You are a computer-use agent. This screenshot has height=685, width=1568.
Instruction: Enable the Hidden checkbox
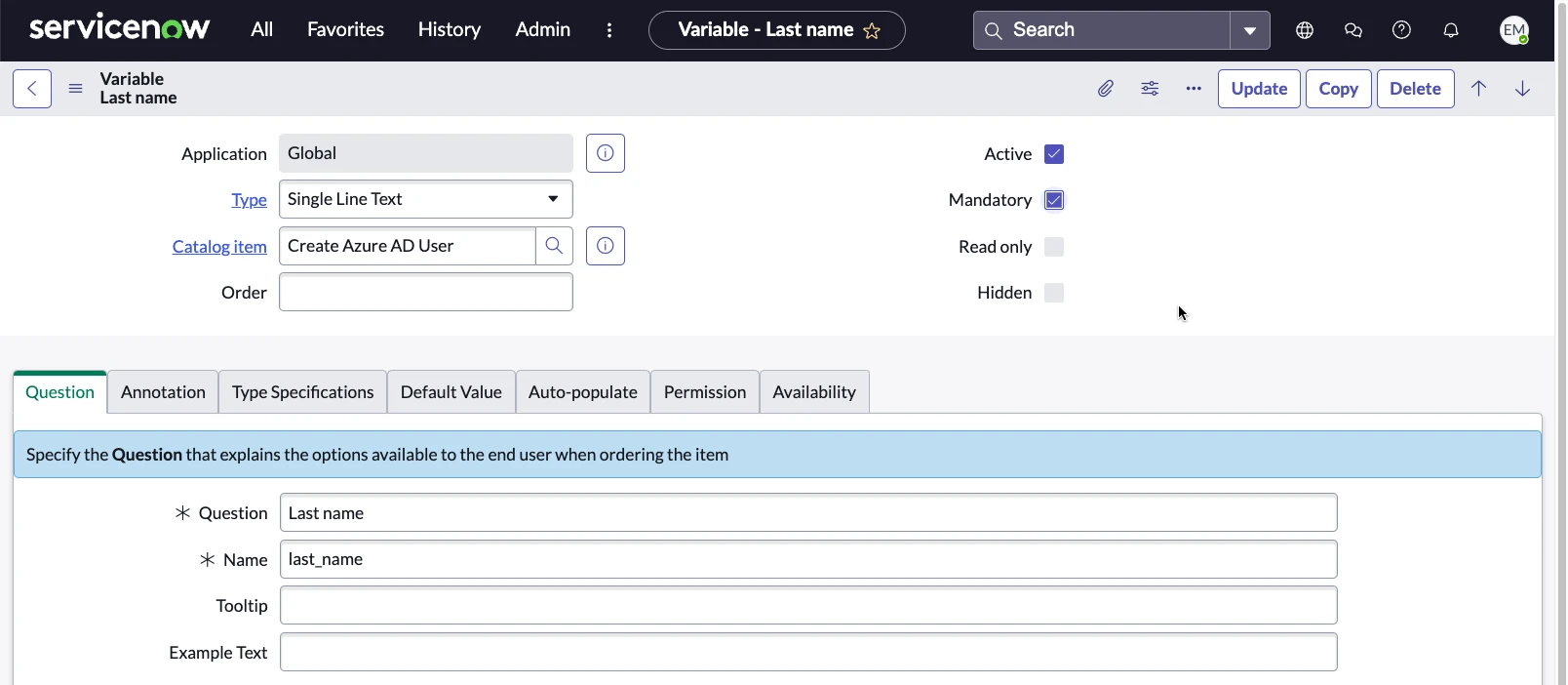(x=1053, y=293)
